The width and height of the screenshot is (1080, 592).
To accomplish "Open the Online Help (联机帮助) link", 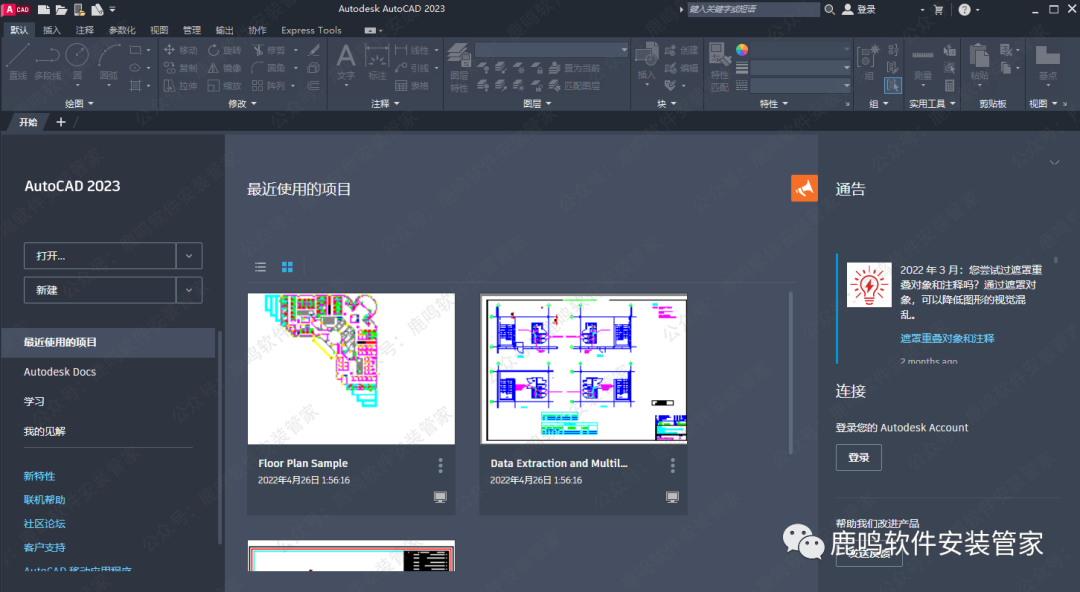I will (45, 500).
